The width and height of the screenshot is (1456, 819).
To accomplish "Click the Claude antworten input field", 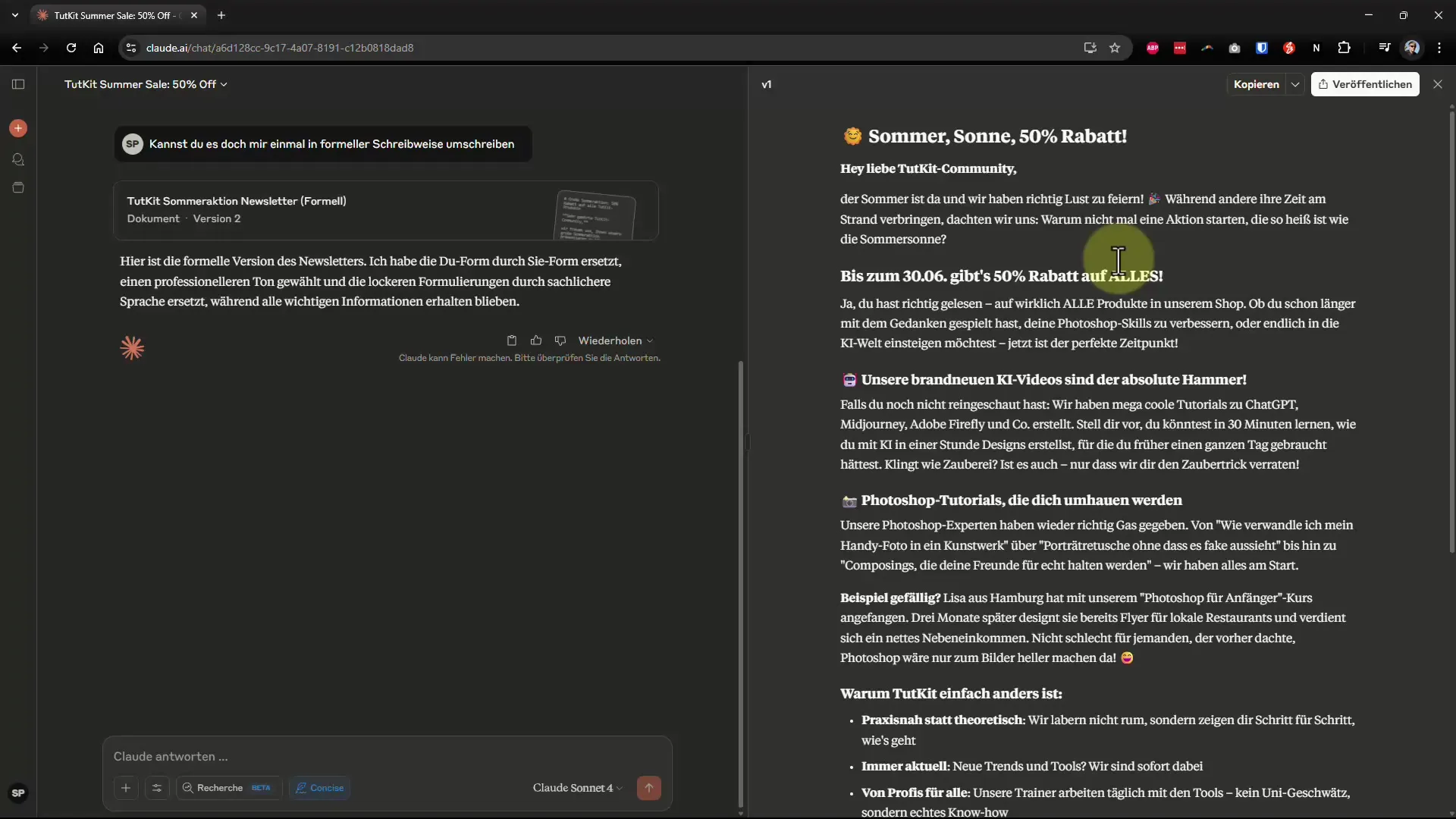I will 387,757.
